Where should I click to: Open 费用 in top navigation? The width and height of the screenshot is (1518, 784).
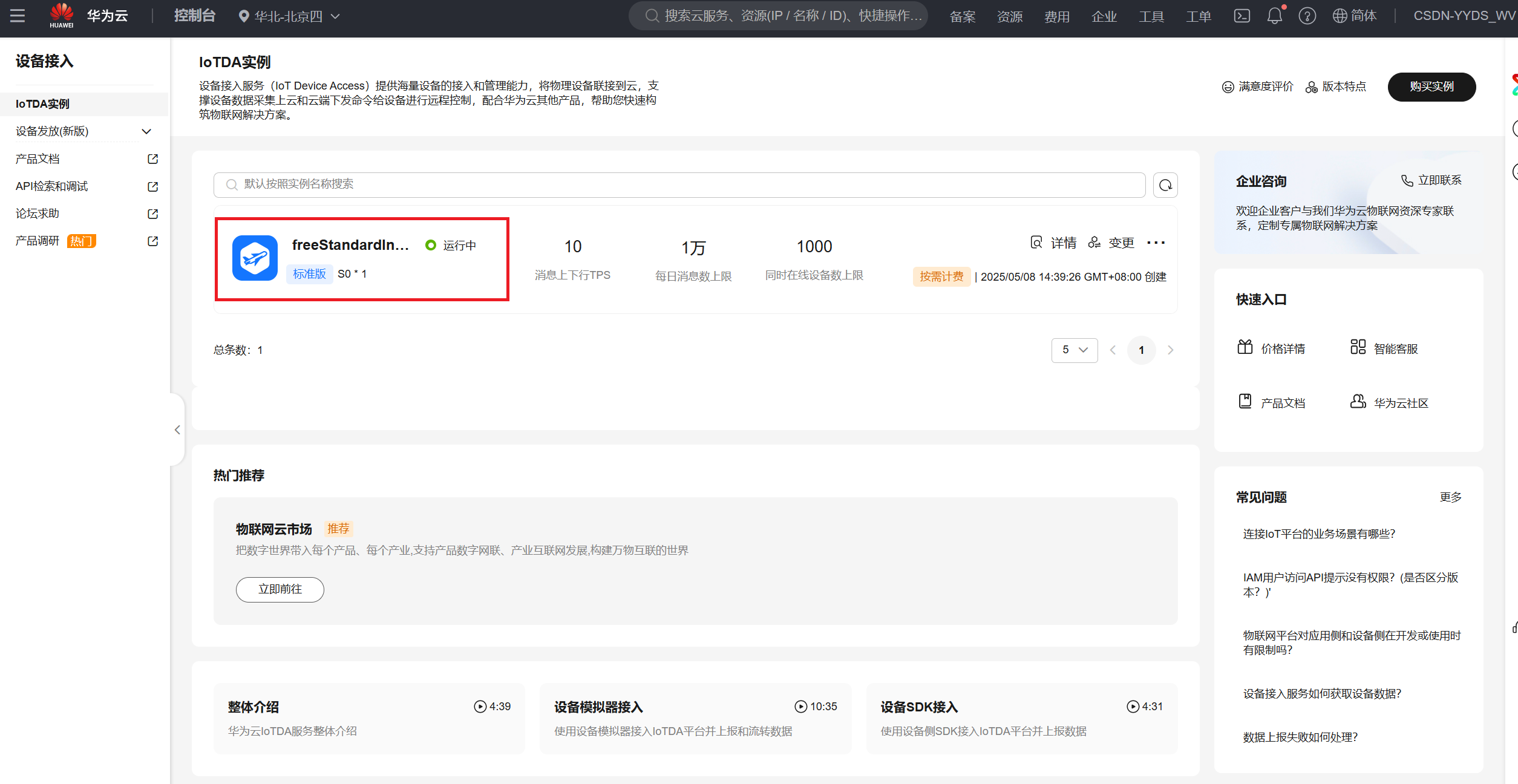coord(1057,16)
